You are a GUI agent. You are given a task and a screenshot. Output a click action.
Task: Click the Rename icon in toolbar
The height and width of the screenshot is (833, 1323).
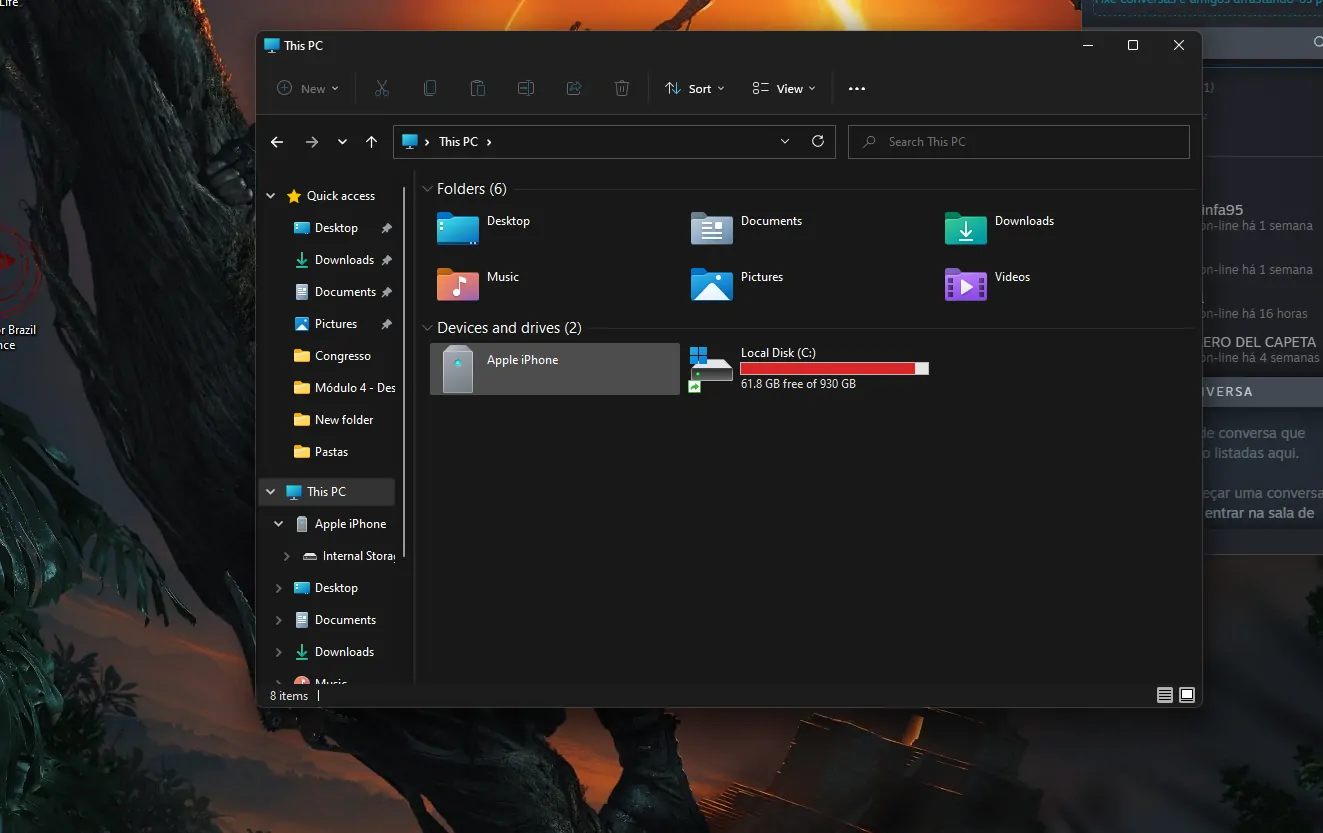(526, 88)
